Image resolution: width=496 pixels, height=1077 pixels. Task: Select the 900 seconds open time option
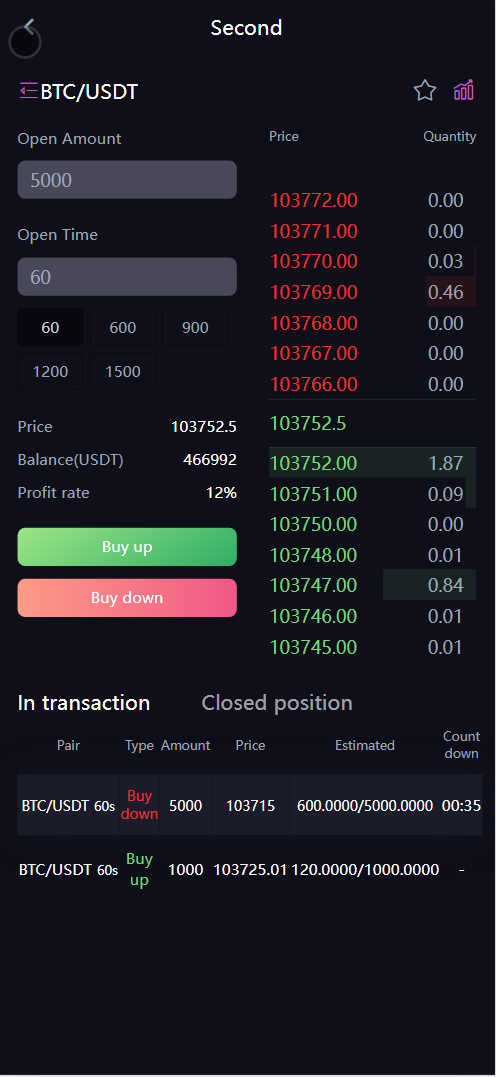195,328
